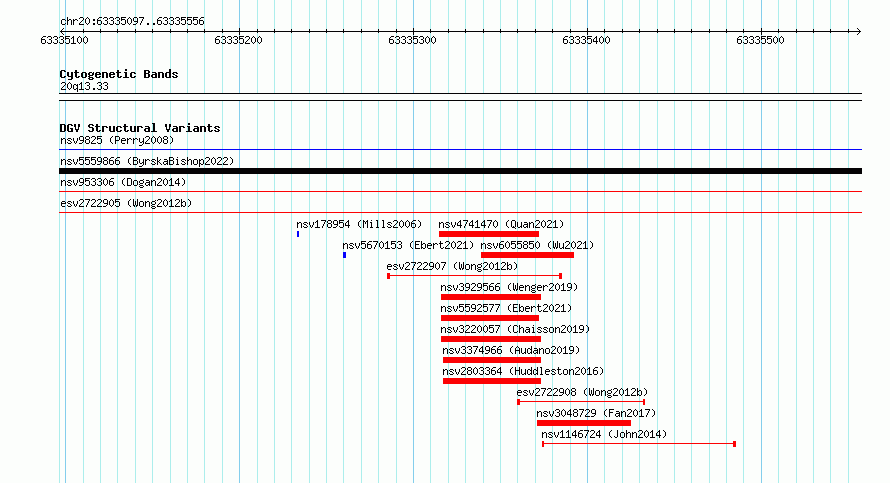Click the red bar under nsv3048729
The width and height of the screenshot is (890, 483).
[x=584, y=423]
